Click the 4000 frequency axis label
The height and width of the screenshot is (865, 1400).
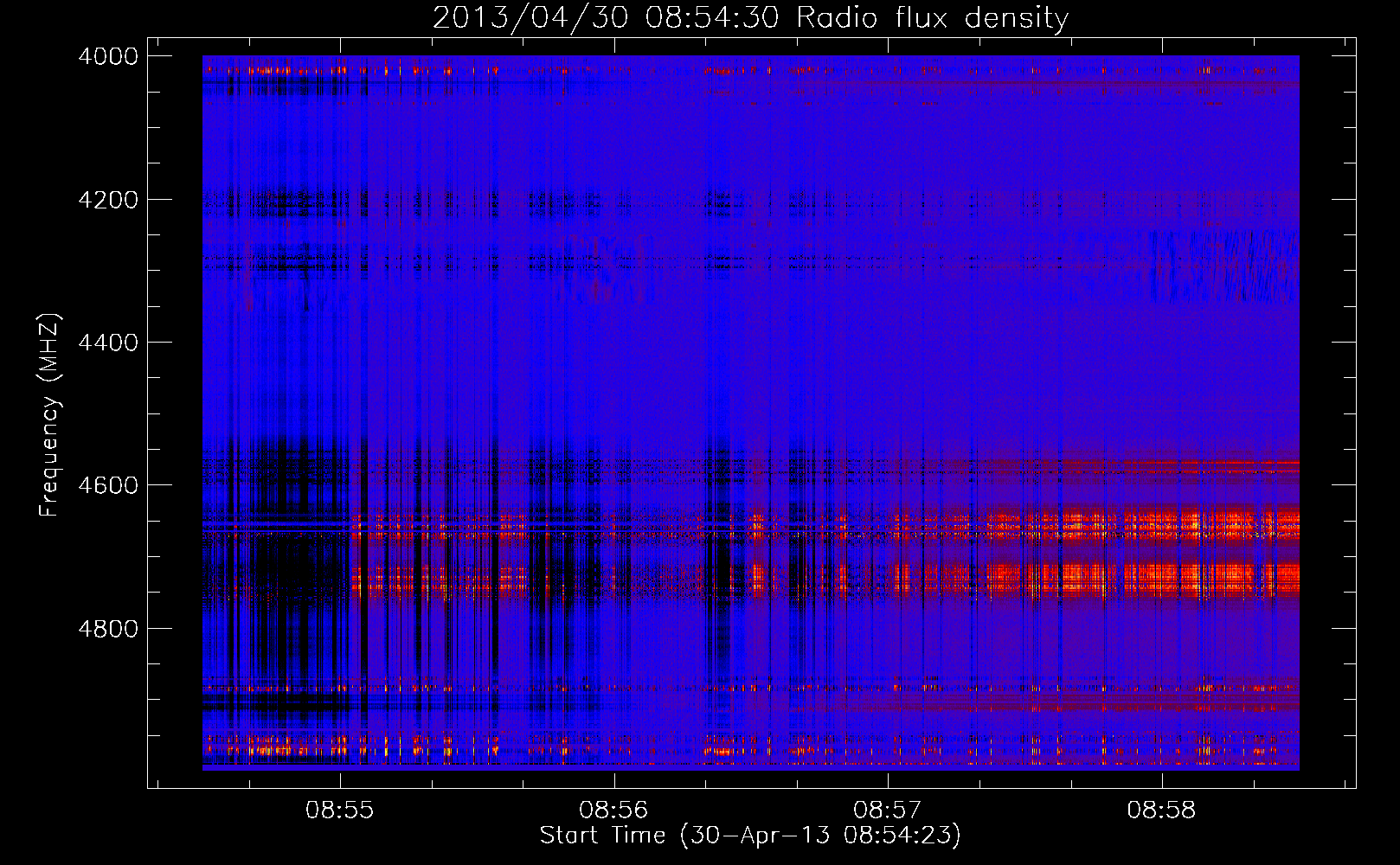(x=108, y=56)
